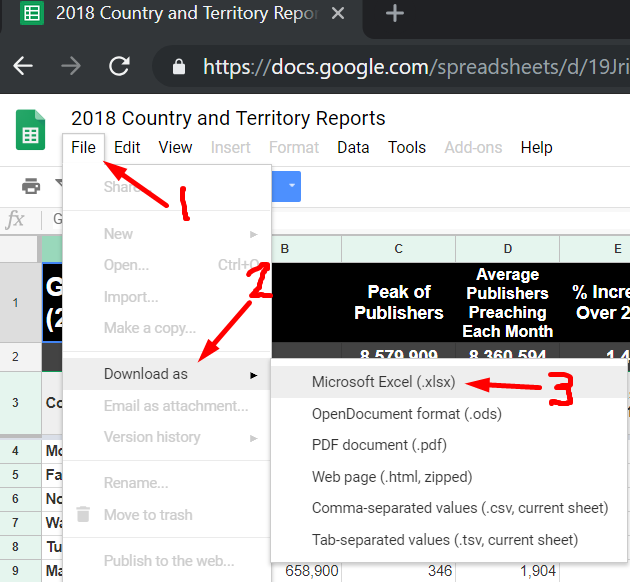Open a new browser tab

[x=395, y=14]
